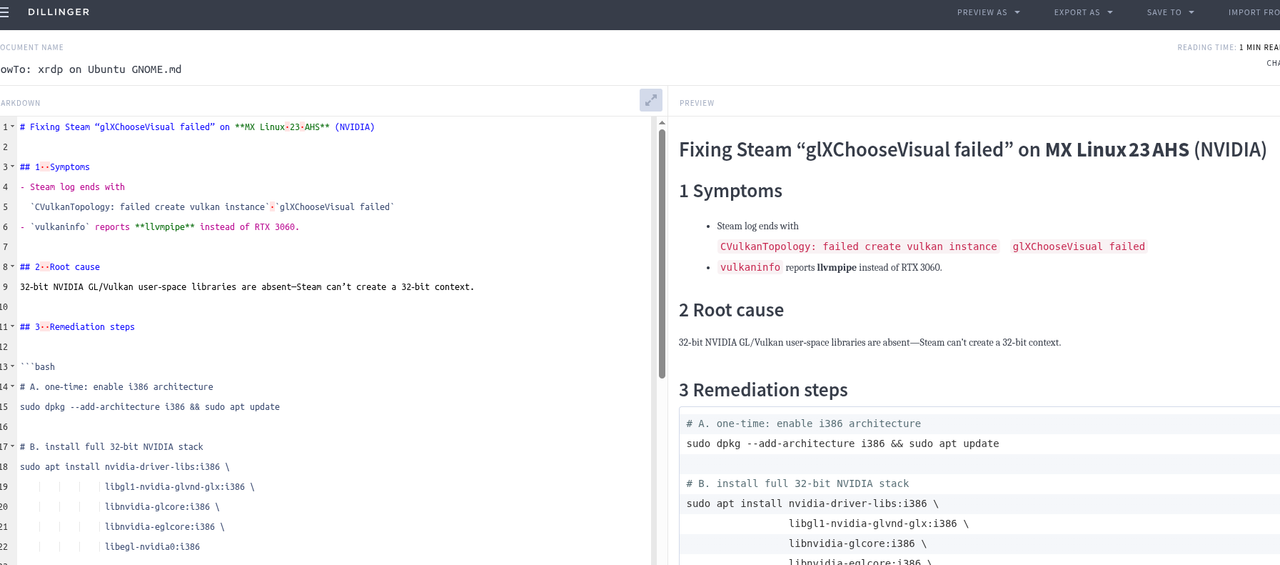Click the preview main title heading
The image size is (1280, 565).
pyautogui.click(x=973, y=150)
